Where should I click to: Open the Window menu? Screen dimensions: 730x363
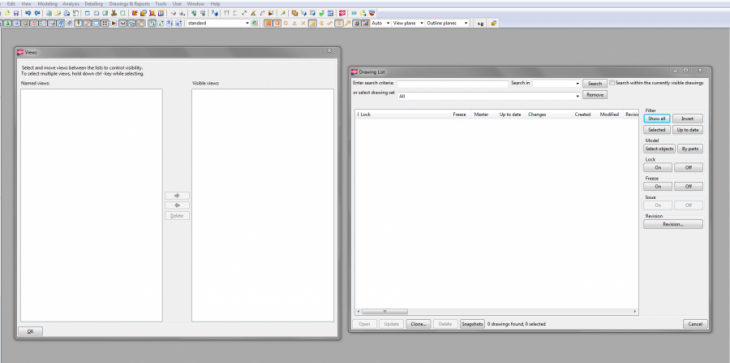(195, 4)
